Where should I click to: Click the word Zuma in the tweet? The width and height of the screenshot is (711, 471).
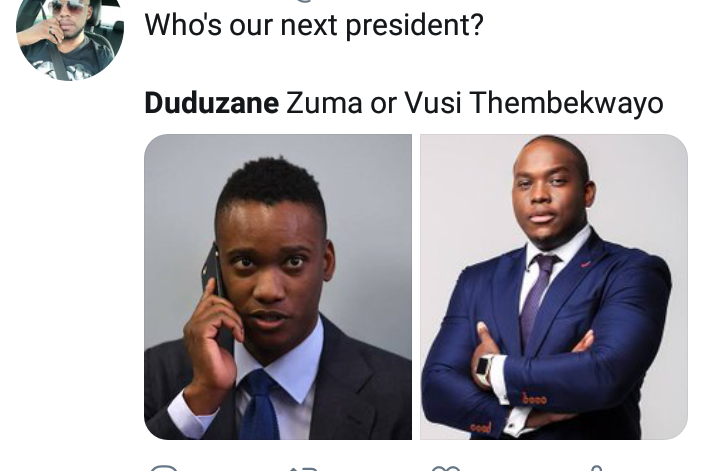[x=324, y=103]
